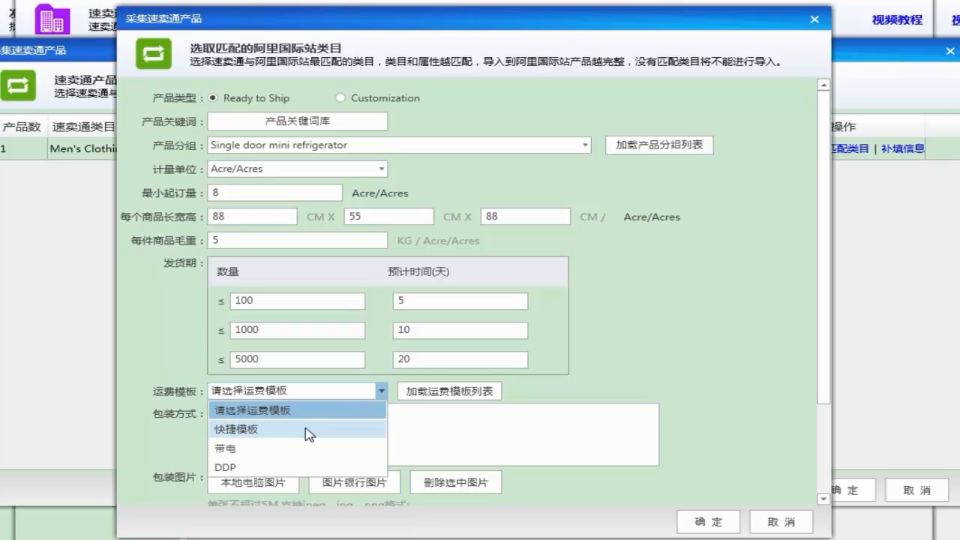
Task: Click 产品数 column header in background window
Action: [x=21, y=127]
